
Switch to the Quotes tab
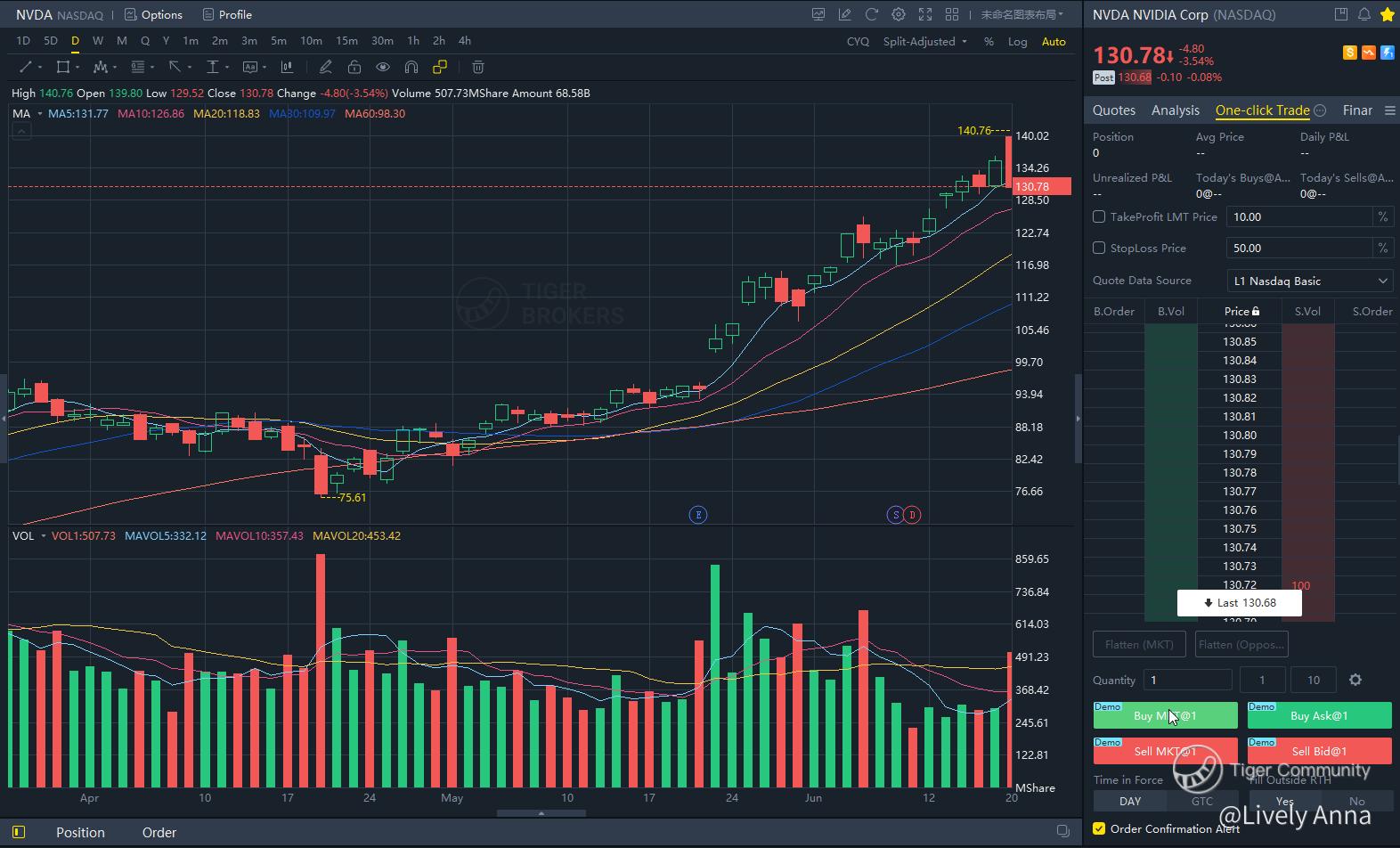pyautogui.click(x=1114, y=110)
